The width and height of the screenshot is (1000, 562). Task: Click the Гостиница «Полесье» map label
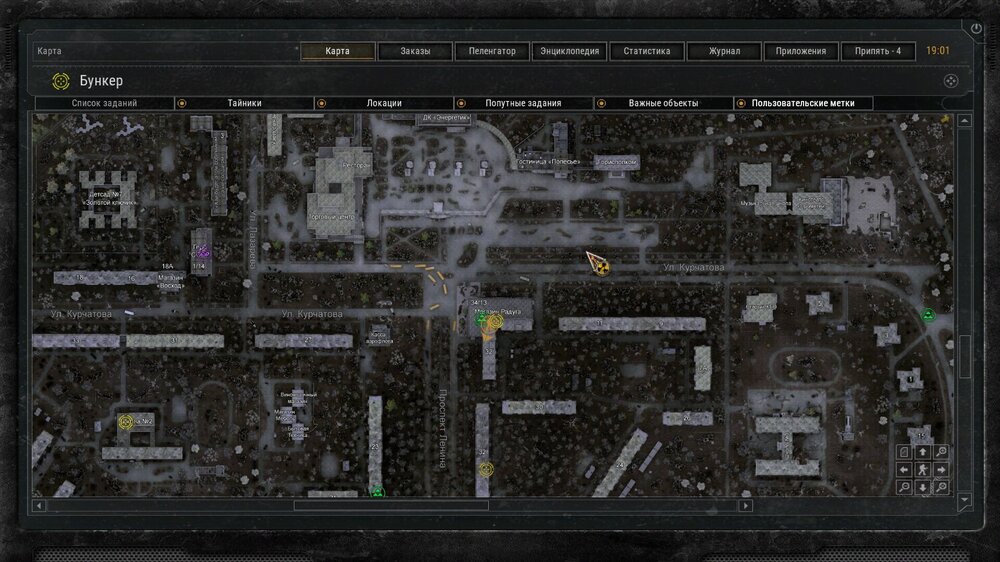[x=548, y=161]
